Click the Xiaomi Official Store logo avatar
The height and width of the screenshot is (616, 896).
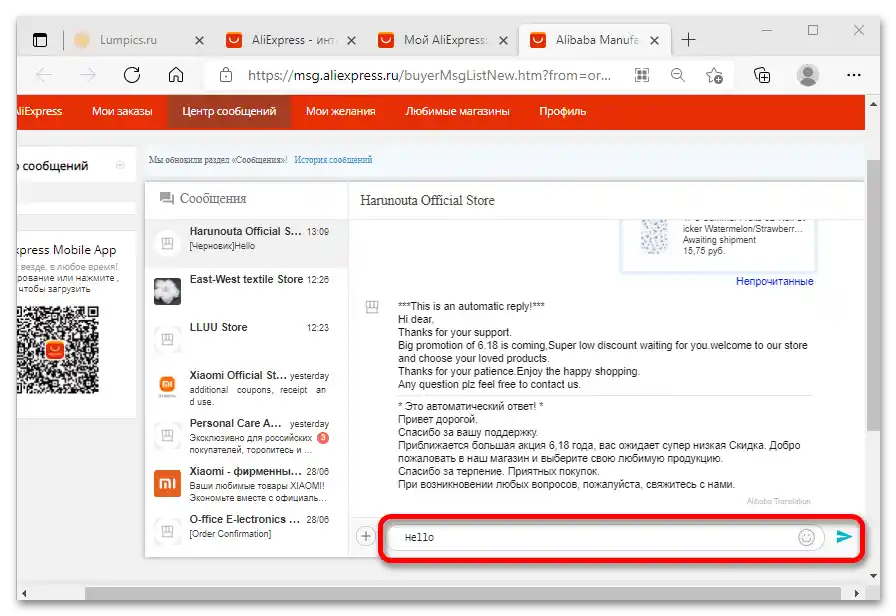(167, 386)
